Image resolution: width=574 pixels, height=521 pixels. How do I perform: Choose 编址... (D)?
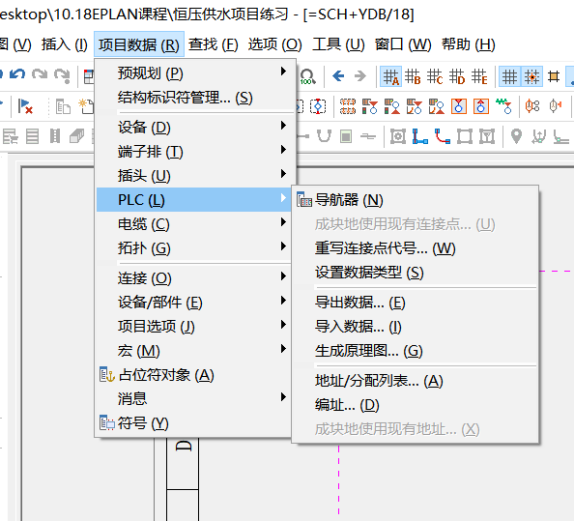pyautogui.click(x=415, y=405)
